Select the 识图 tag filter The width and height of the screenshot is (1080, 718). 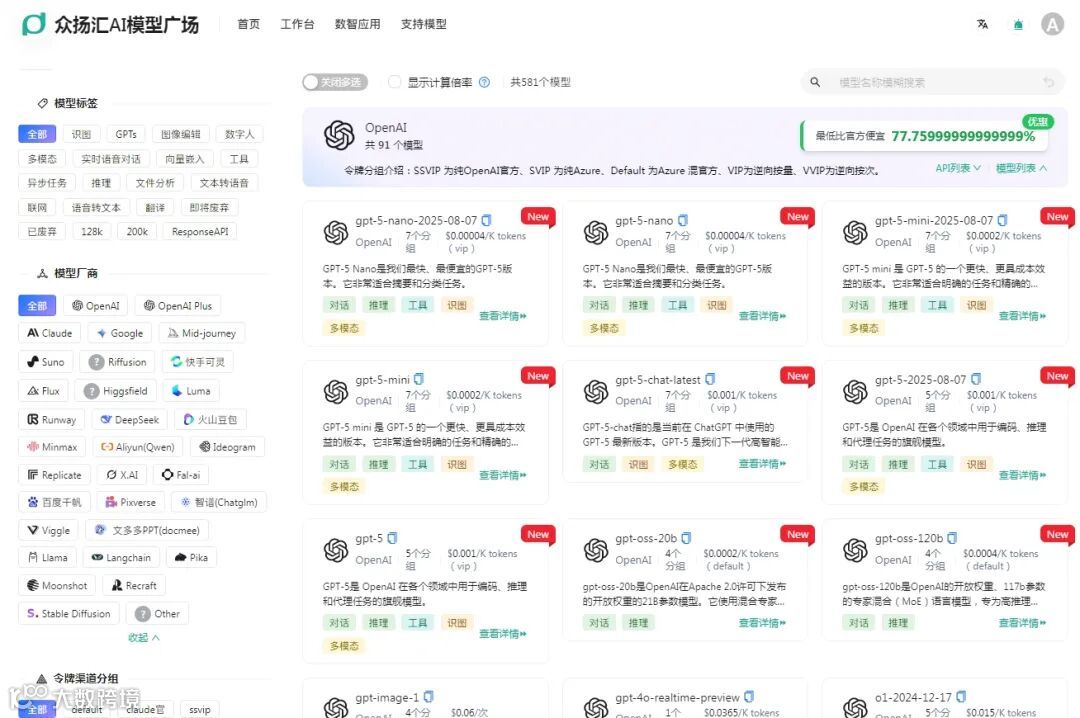click(81, 134)
